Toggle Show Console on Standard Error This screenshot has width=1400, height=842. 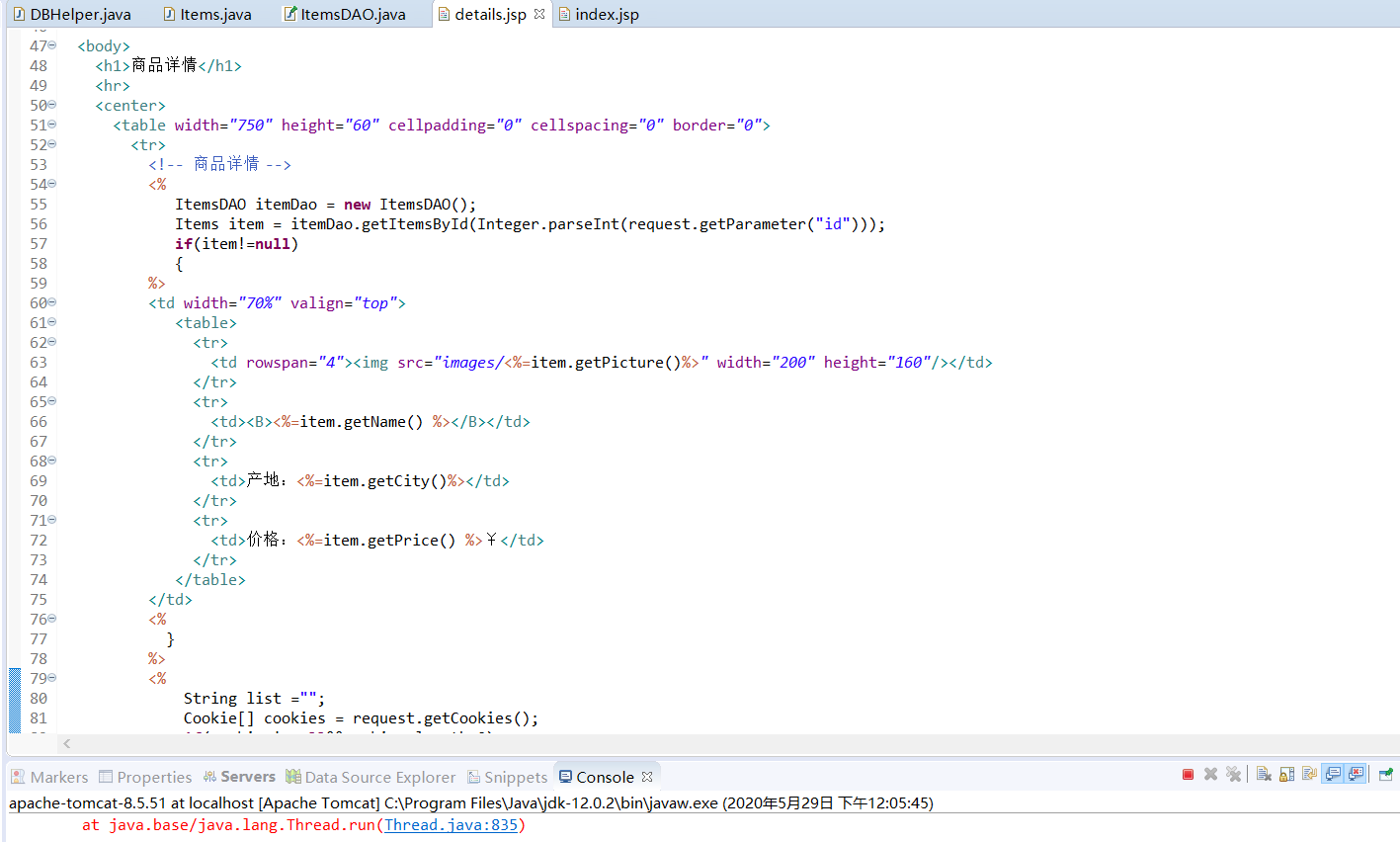tap(1356, 775)
